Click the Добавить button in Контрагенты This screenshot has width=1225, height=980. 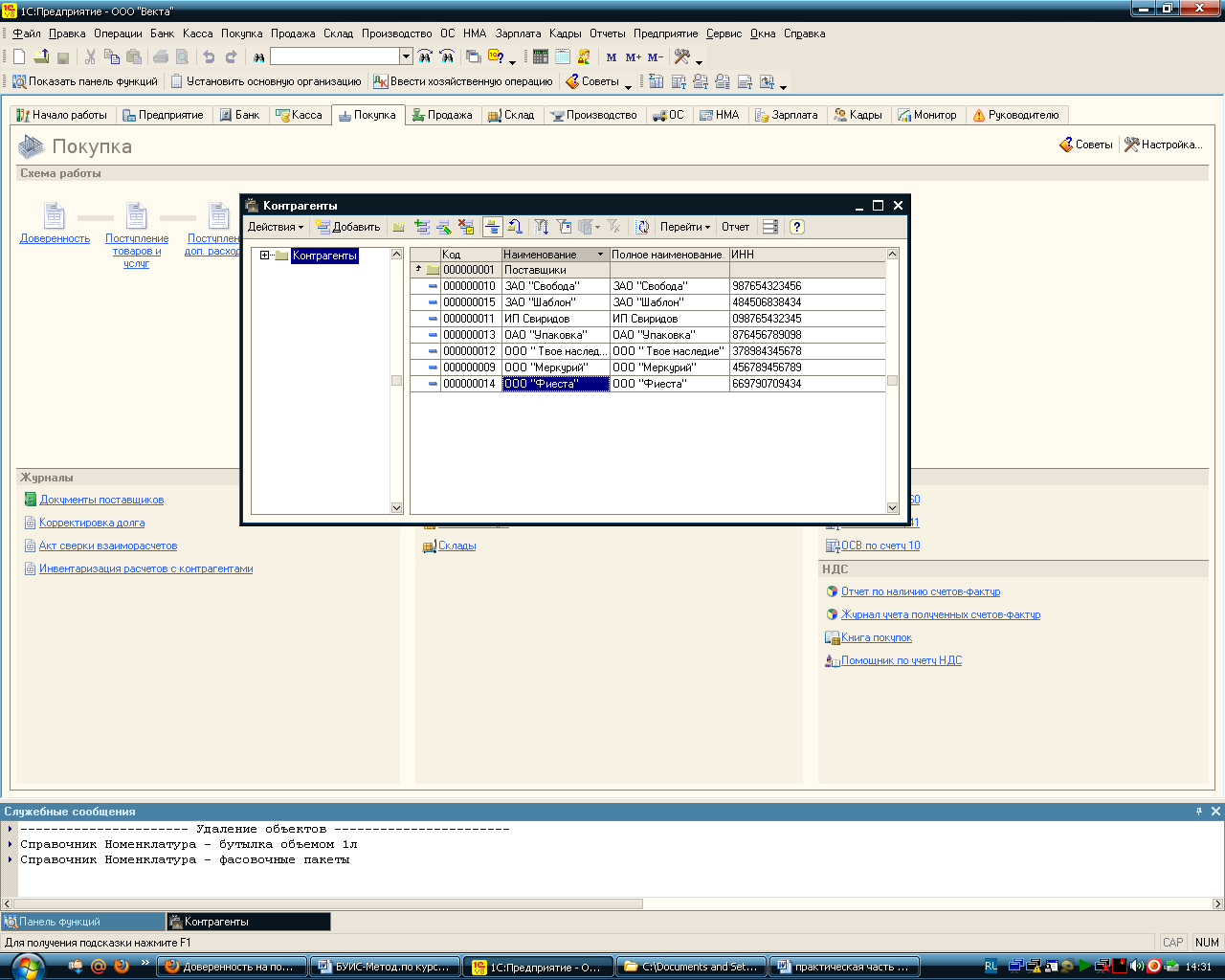tap(348, 227)
